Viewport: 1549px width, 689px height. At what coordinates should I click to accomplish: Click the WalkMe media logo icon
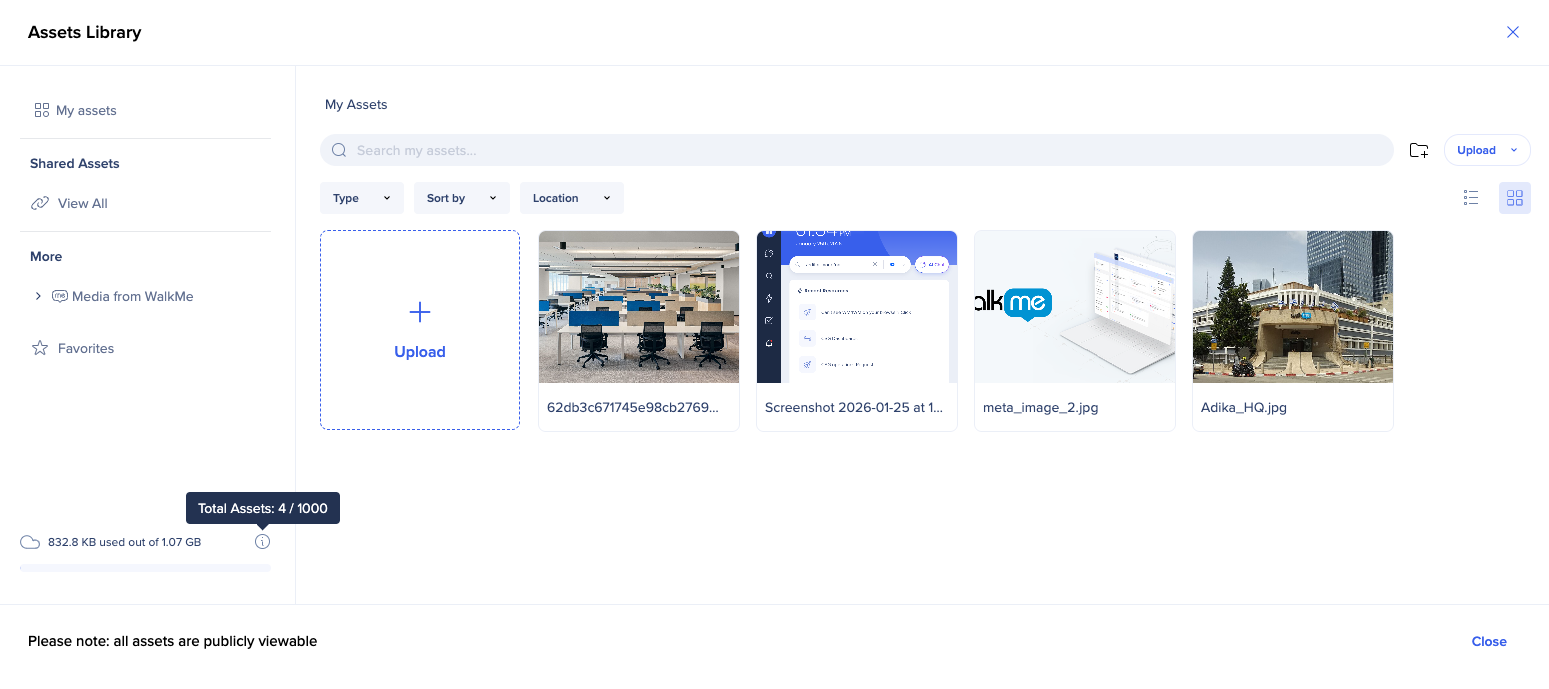coord(60,296)
